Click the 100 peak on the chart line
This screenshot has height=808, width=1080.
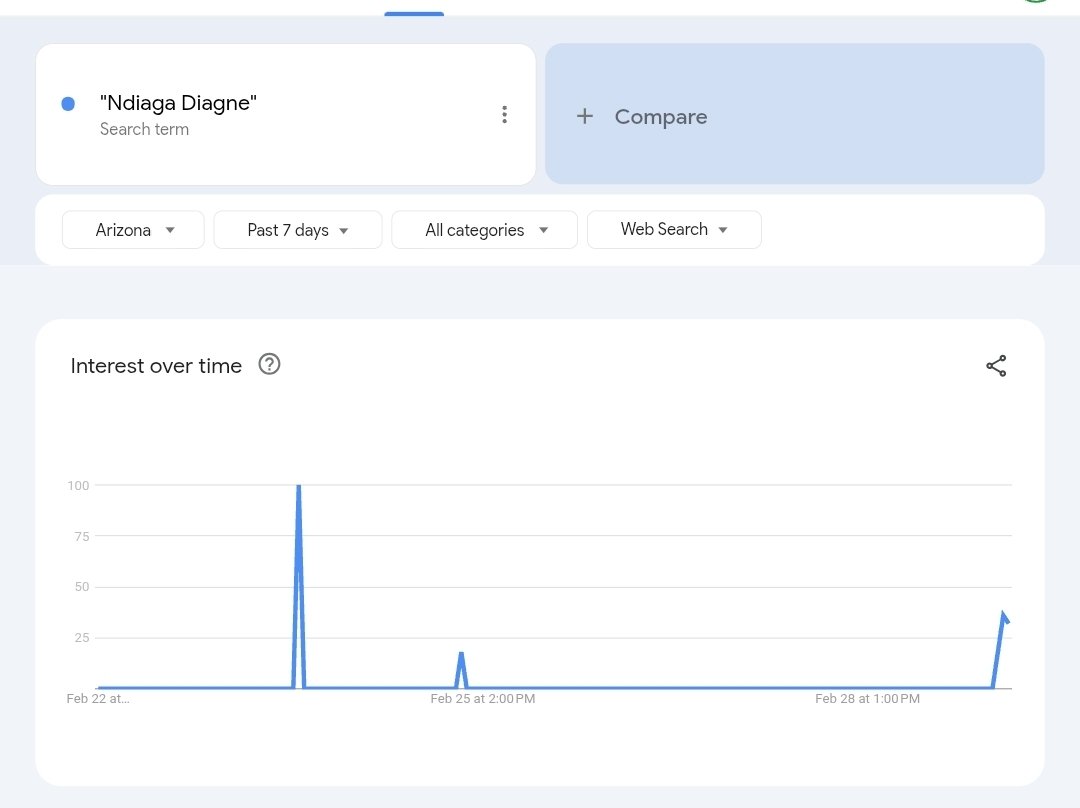(x=298, y=486)
